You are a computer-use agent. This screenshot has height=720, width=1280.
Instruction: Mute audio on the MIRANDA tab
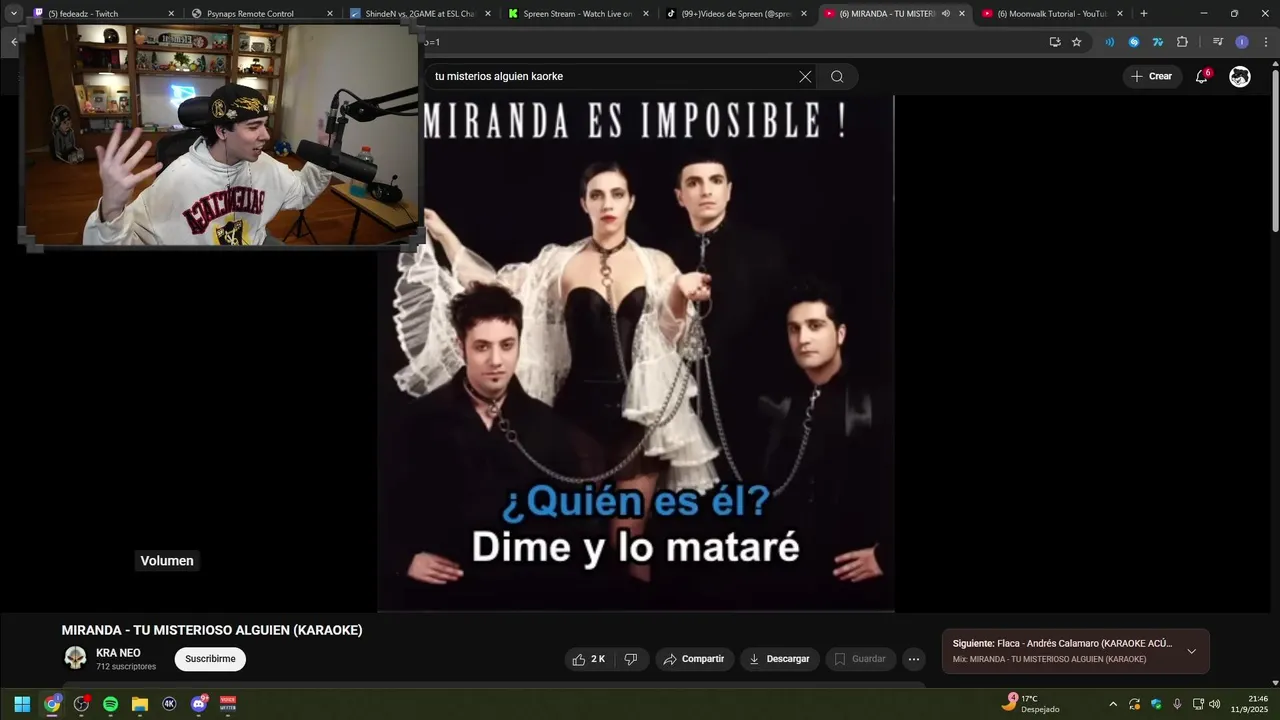946,14
